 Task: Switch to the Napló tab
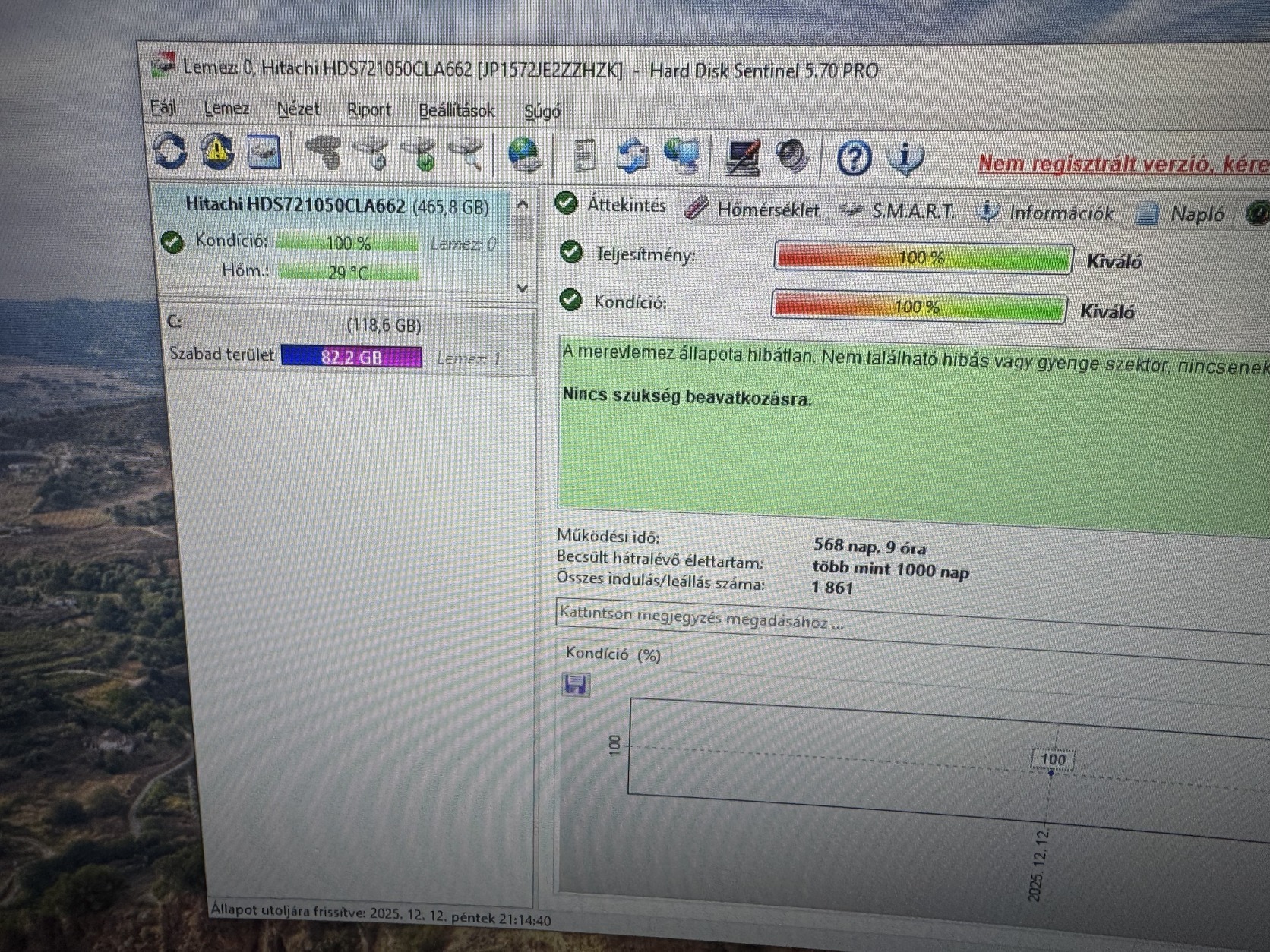(x=1180, y=214)
